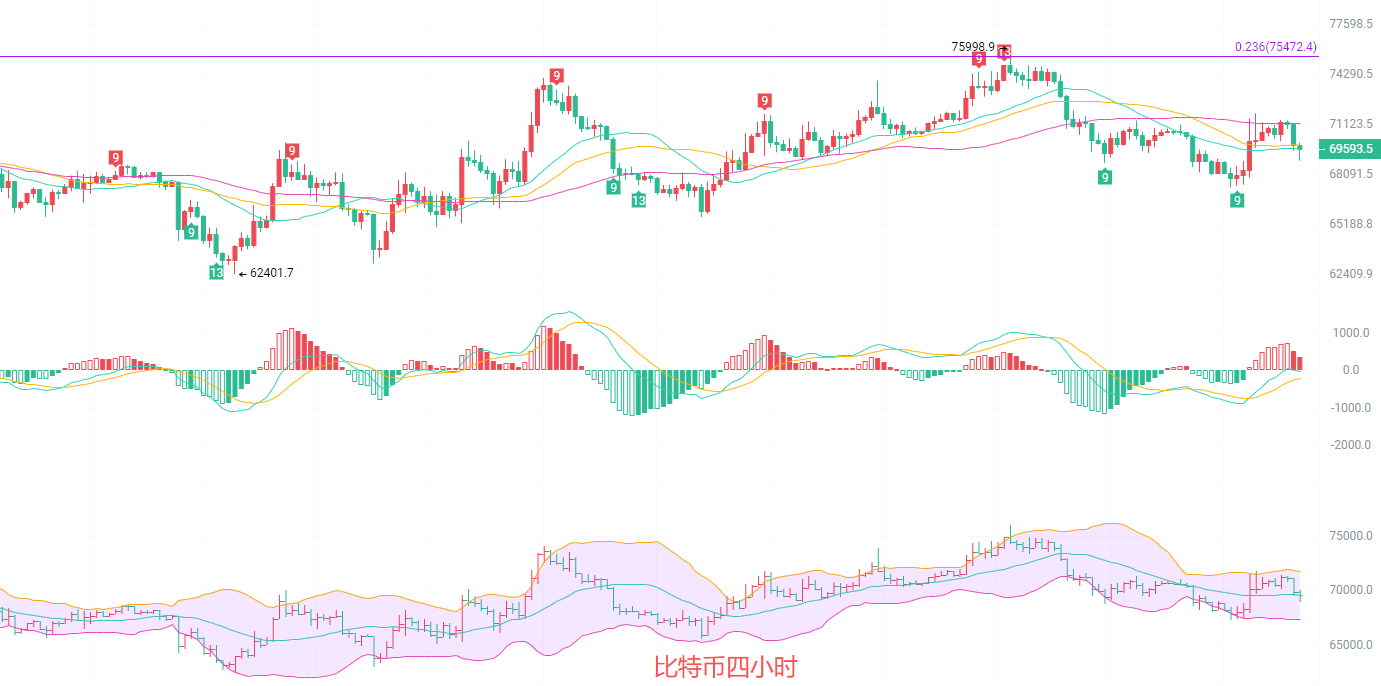Click the second green 13 marker from left
The height and width of the screenshot is (686, 1381).
[x=638, y=200]
